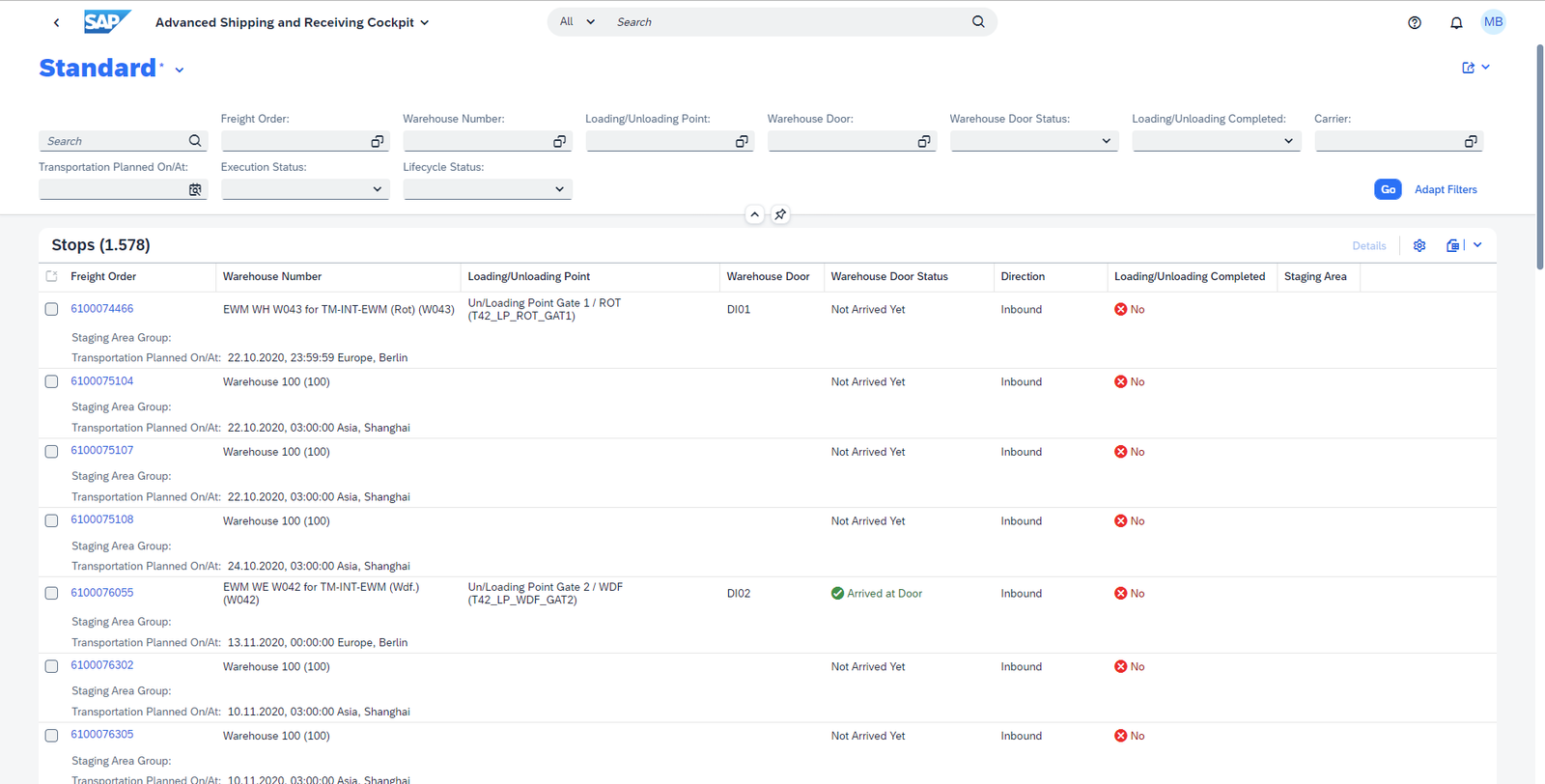Select checkbox for freight order 6100076305

point(52,735)
